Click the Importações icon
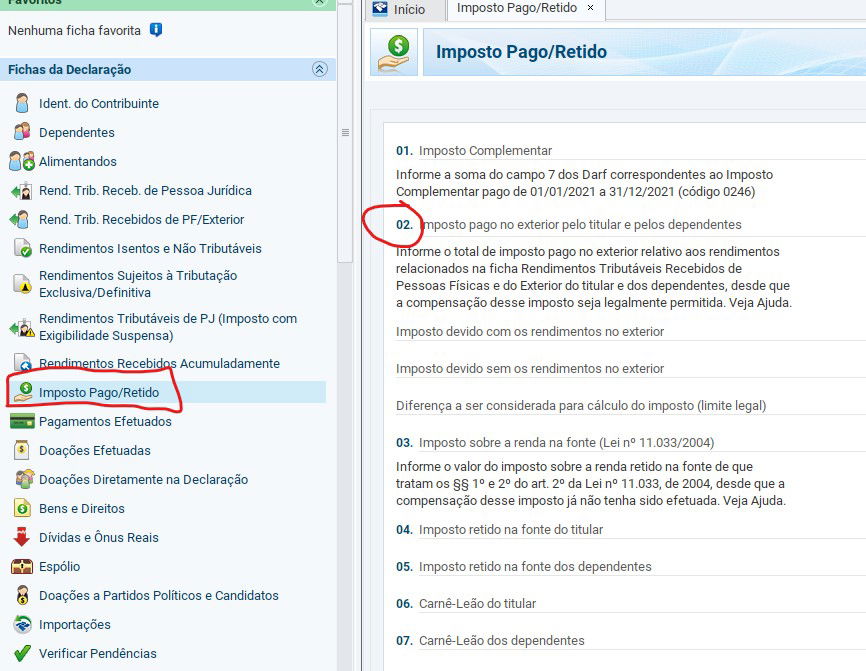This screenshot has width=866, height=671. point(22,624)
